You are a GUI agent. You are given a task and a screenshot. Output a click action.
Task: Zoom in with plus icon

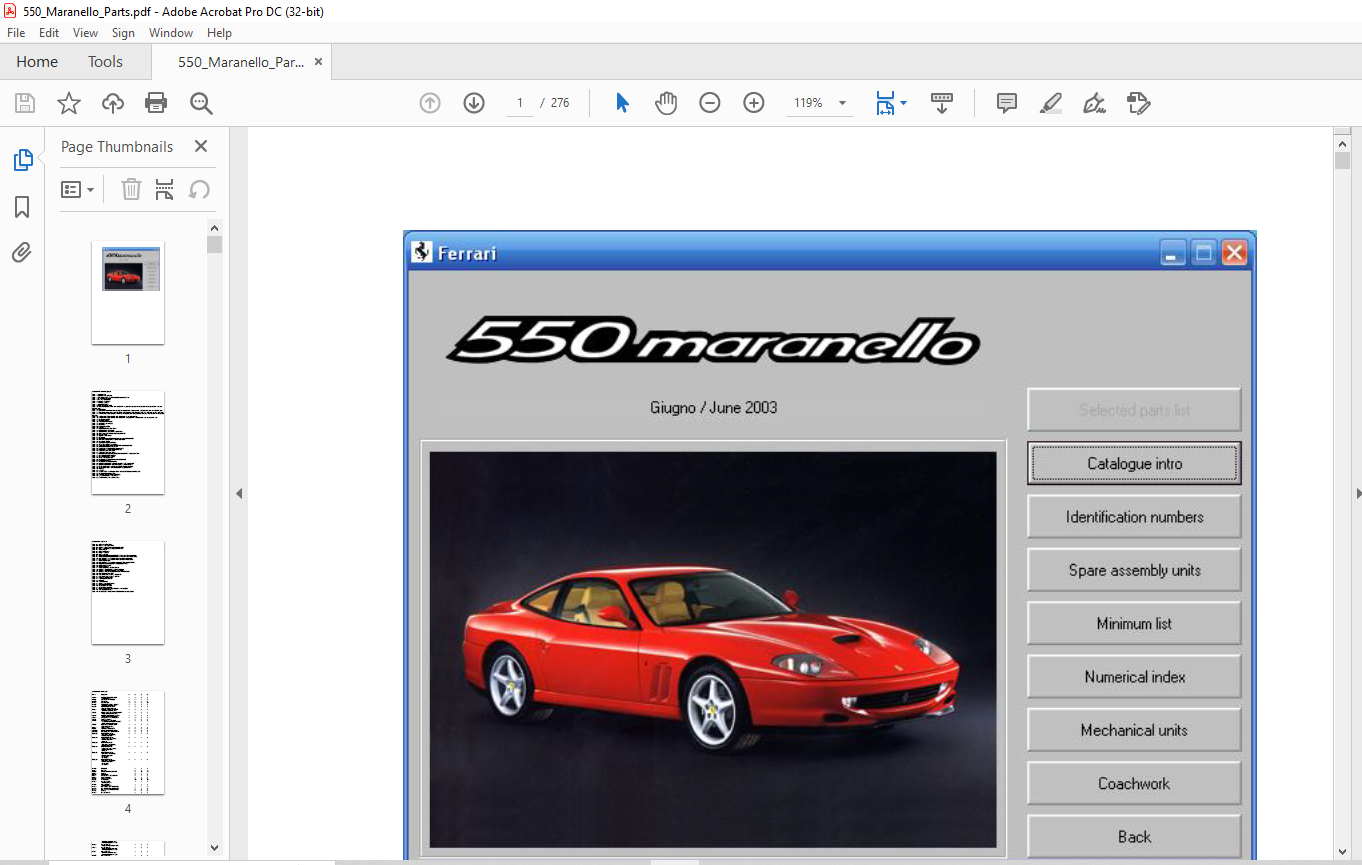(x=754, y=103)
